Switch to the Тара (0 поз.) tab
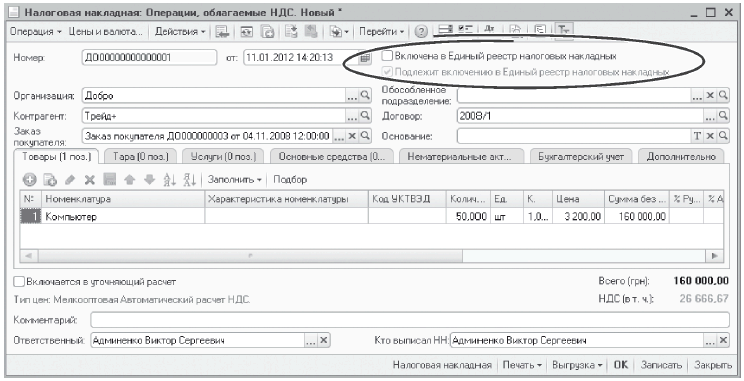744x381 pixels. pyautogui.click(x=140, y=157)
